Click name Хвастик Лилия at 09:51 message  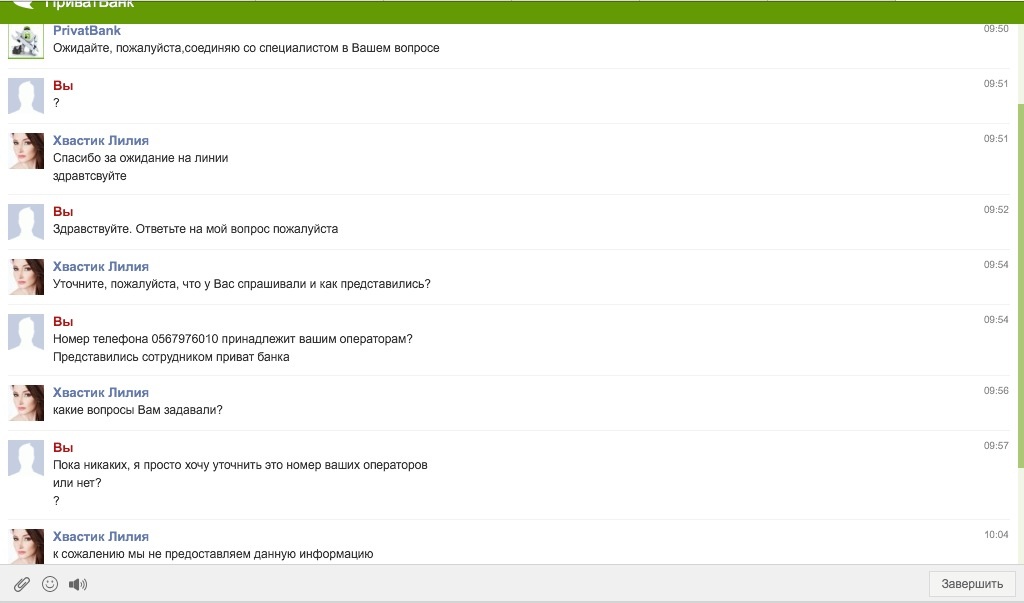click(100, 141)
